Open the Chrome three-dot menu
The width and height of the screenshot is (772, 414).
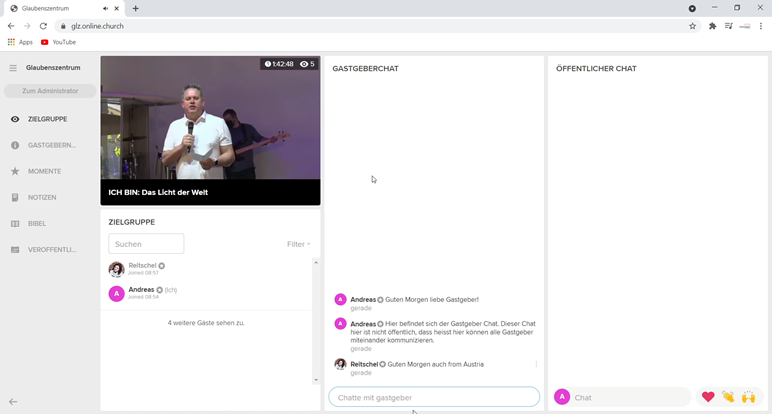coord(761,26)
